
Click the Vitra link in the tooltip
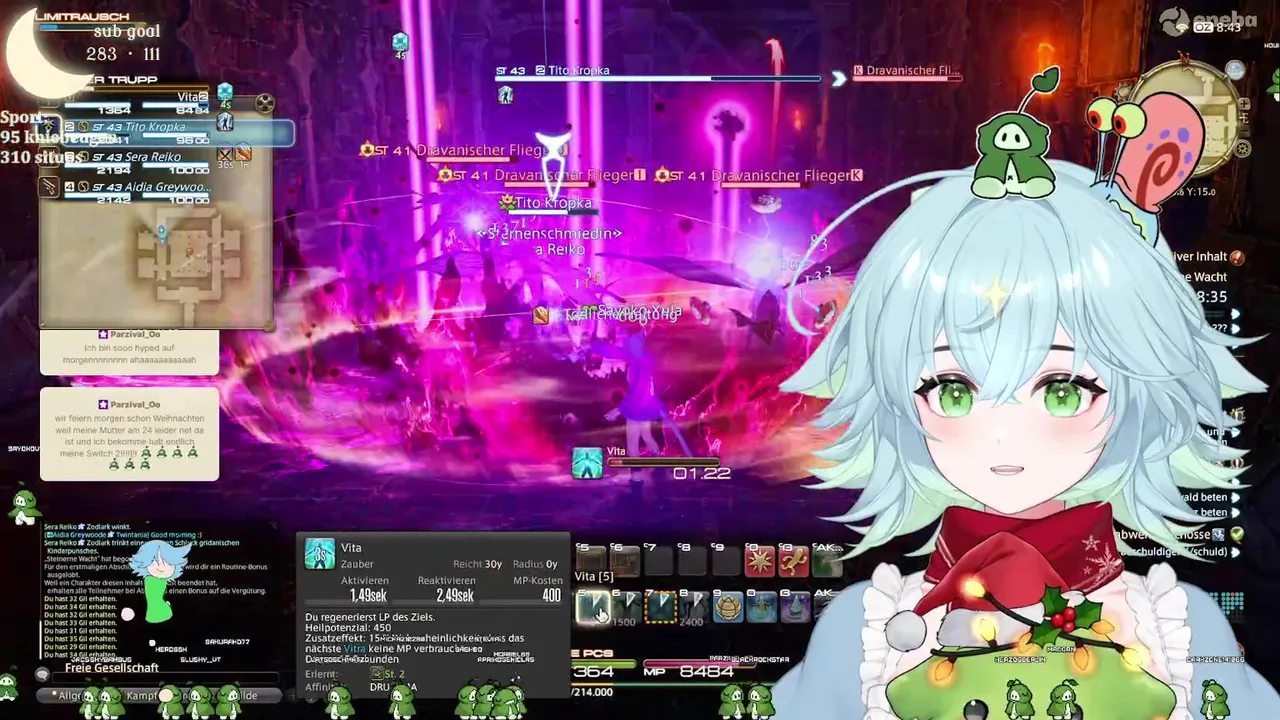tap(355, 649)
